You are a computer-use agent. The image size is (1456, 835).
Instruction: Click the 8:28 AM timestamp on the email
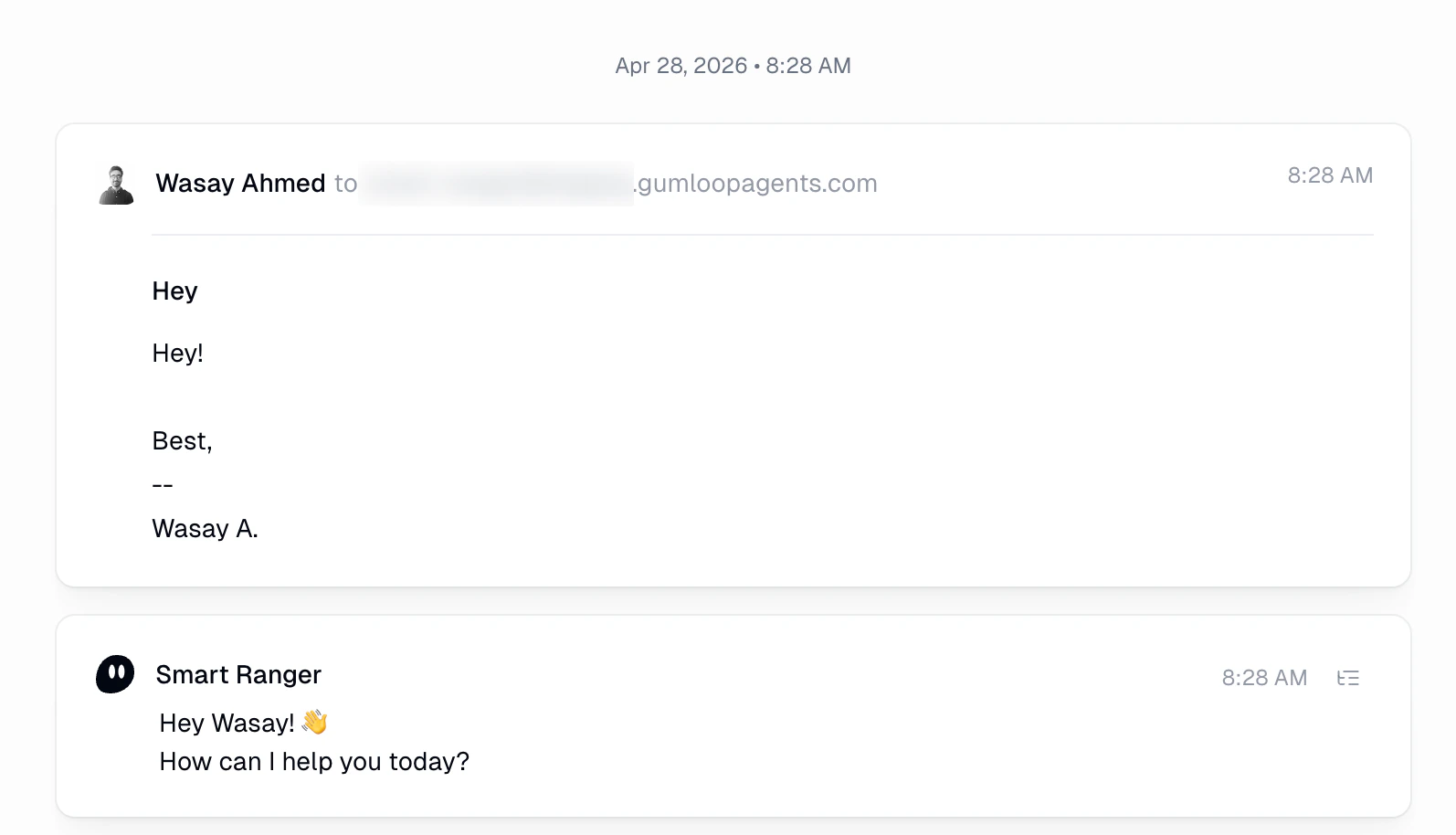1330,174
